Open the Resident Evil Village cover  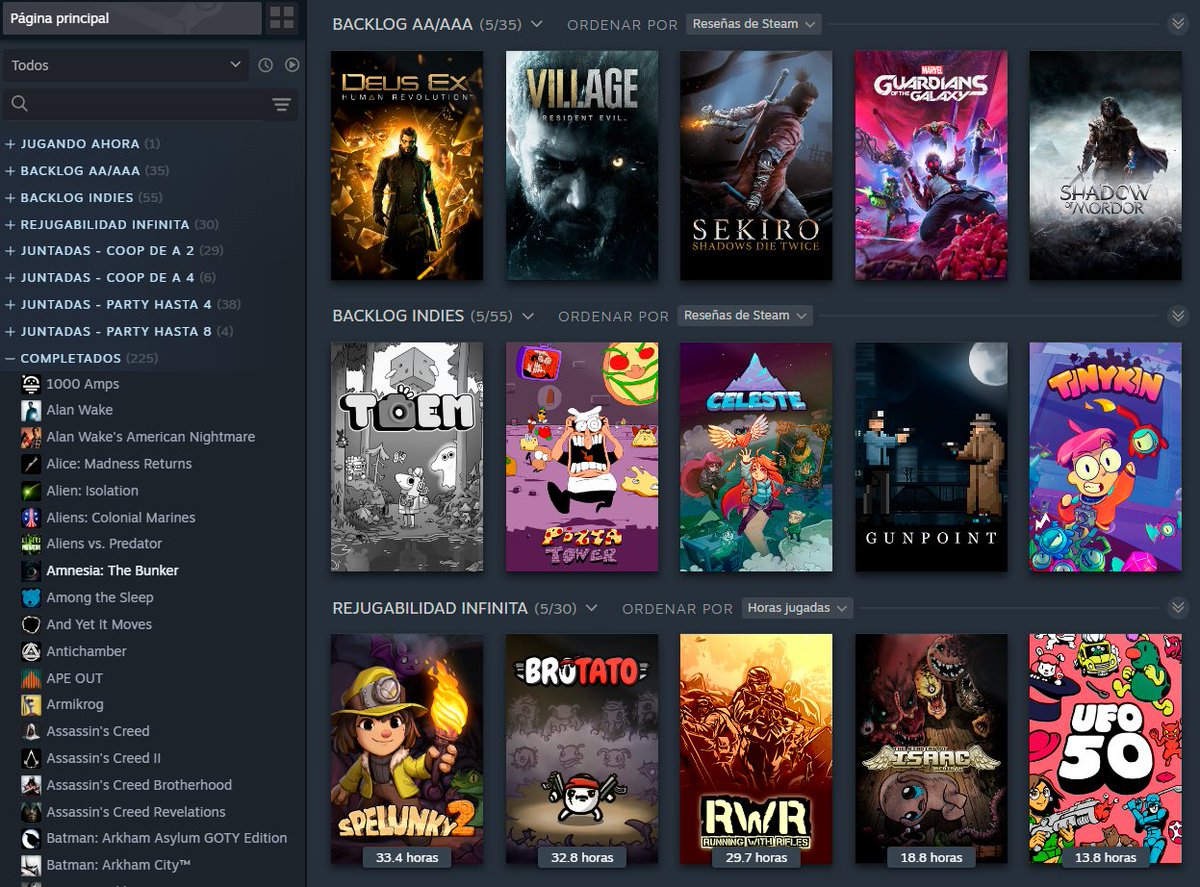pos(582,166)
